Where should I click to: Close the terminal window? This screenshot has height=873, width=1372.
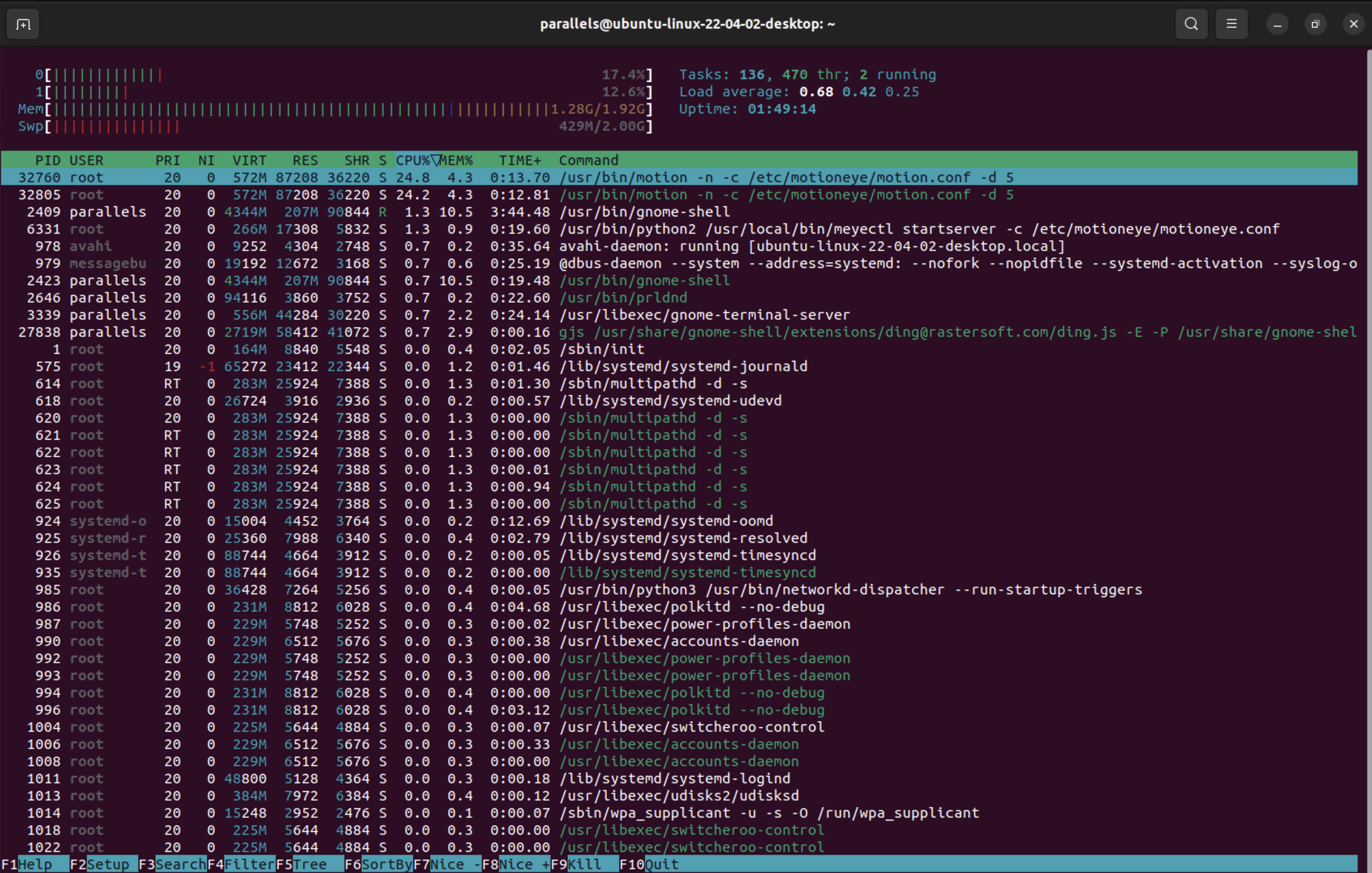1353,24
